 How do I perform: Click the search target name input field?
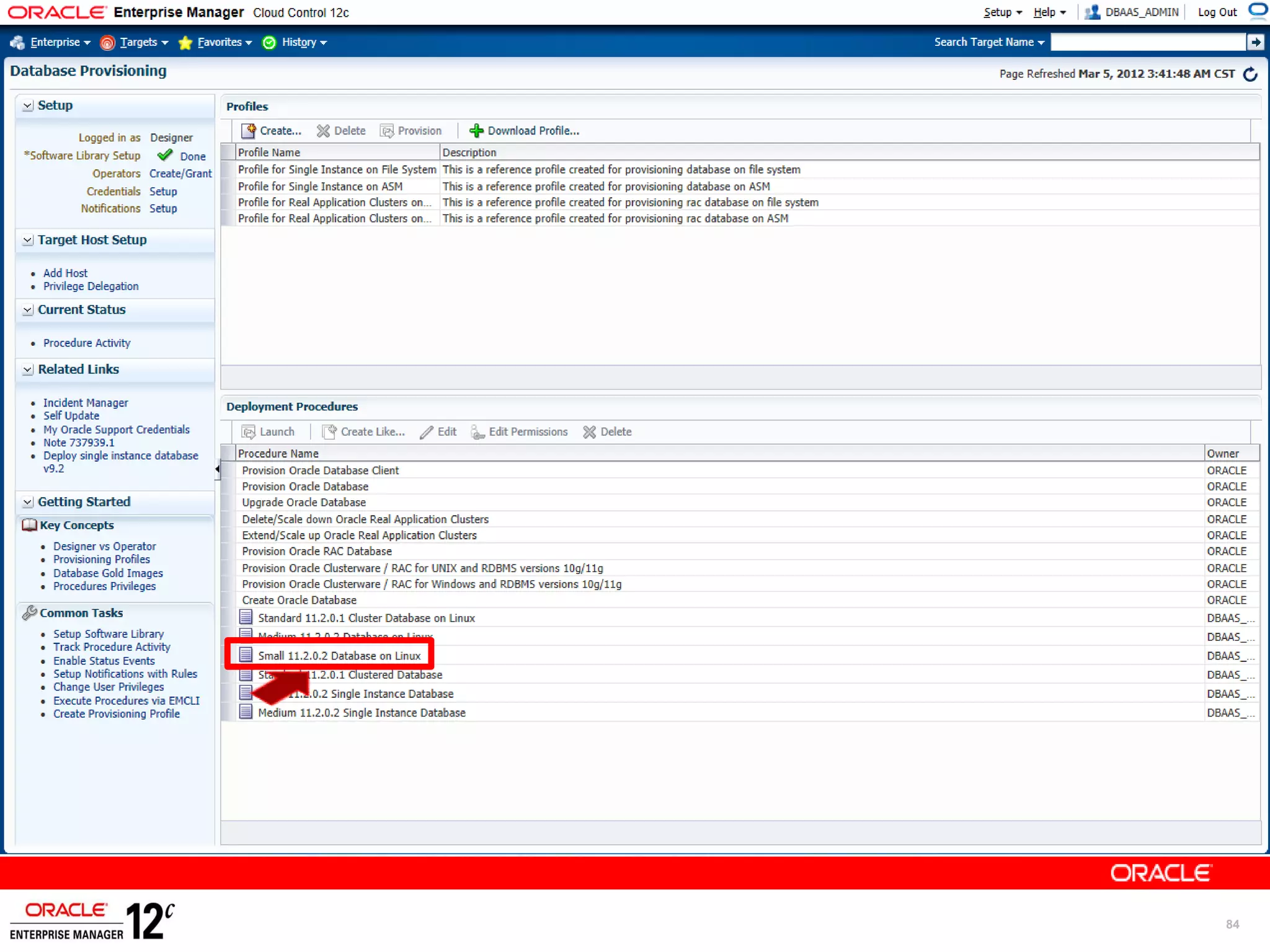(x=1147, y=42)
